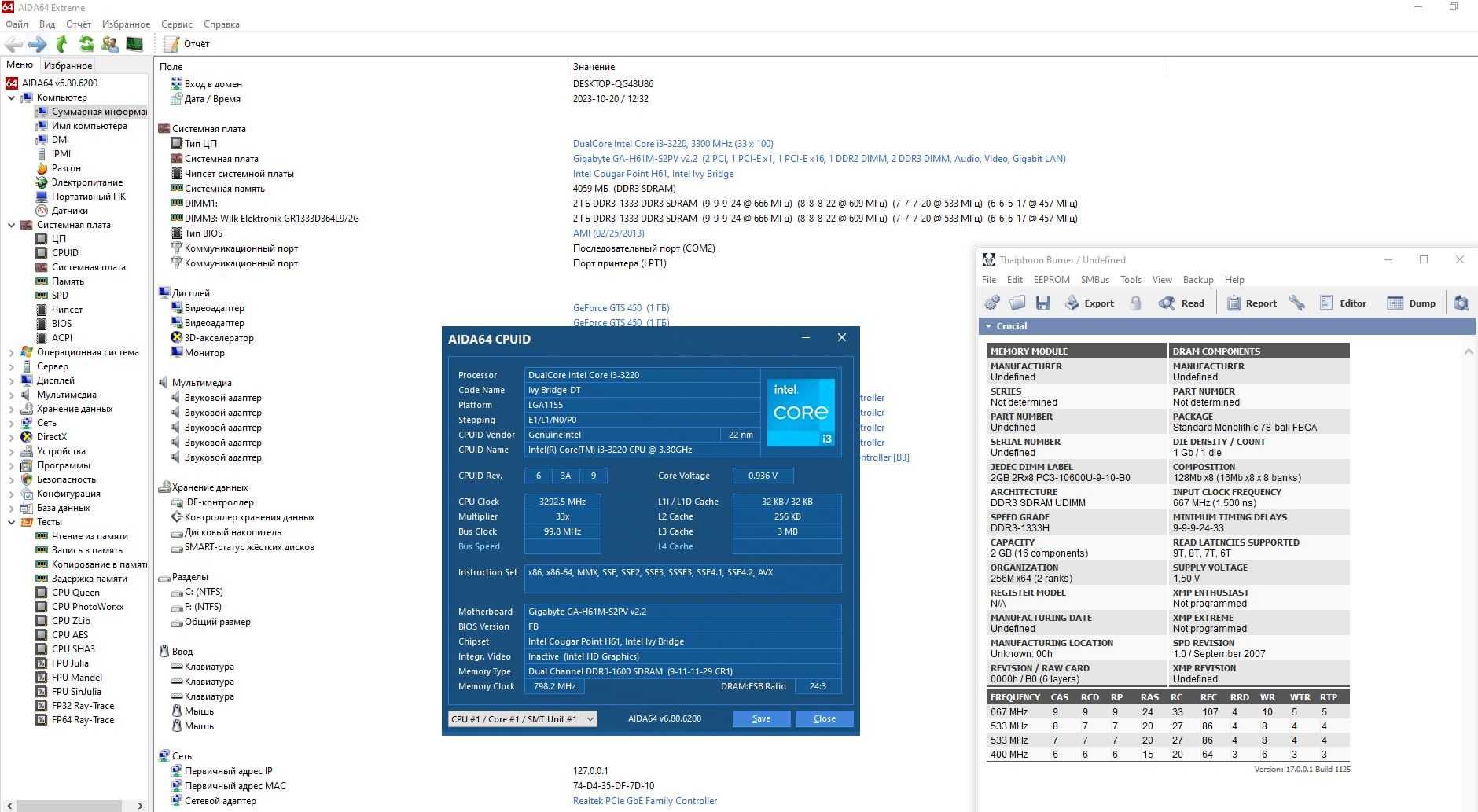Collapse the Crucial section in Thaiphoon

pyautogui.click(x=988, y=326)
